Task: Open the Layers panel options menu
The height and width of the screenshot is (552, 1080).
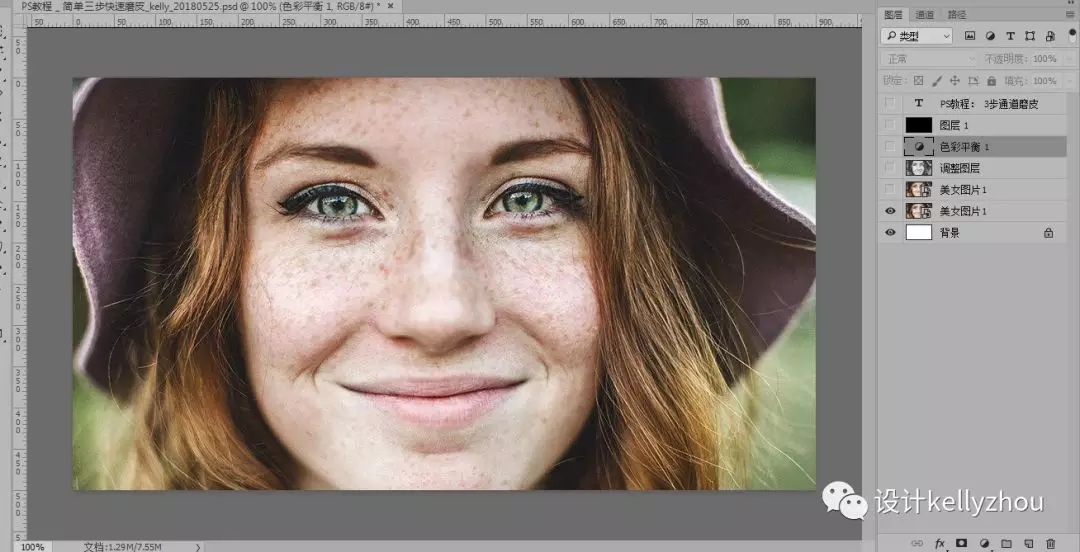Action: tap(1070, 14)
